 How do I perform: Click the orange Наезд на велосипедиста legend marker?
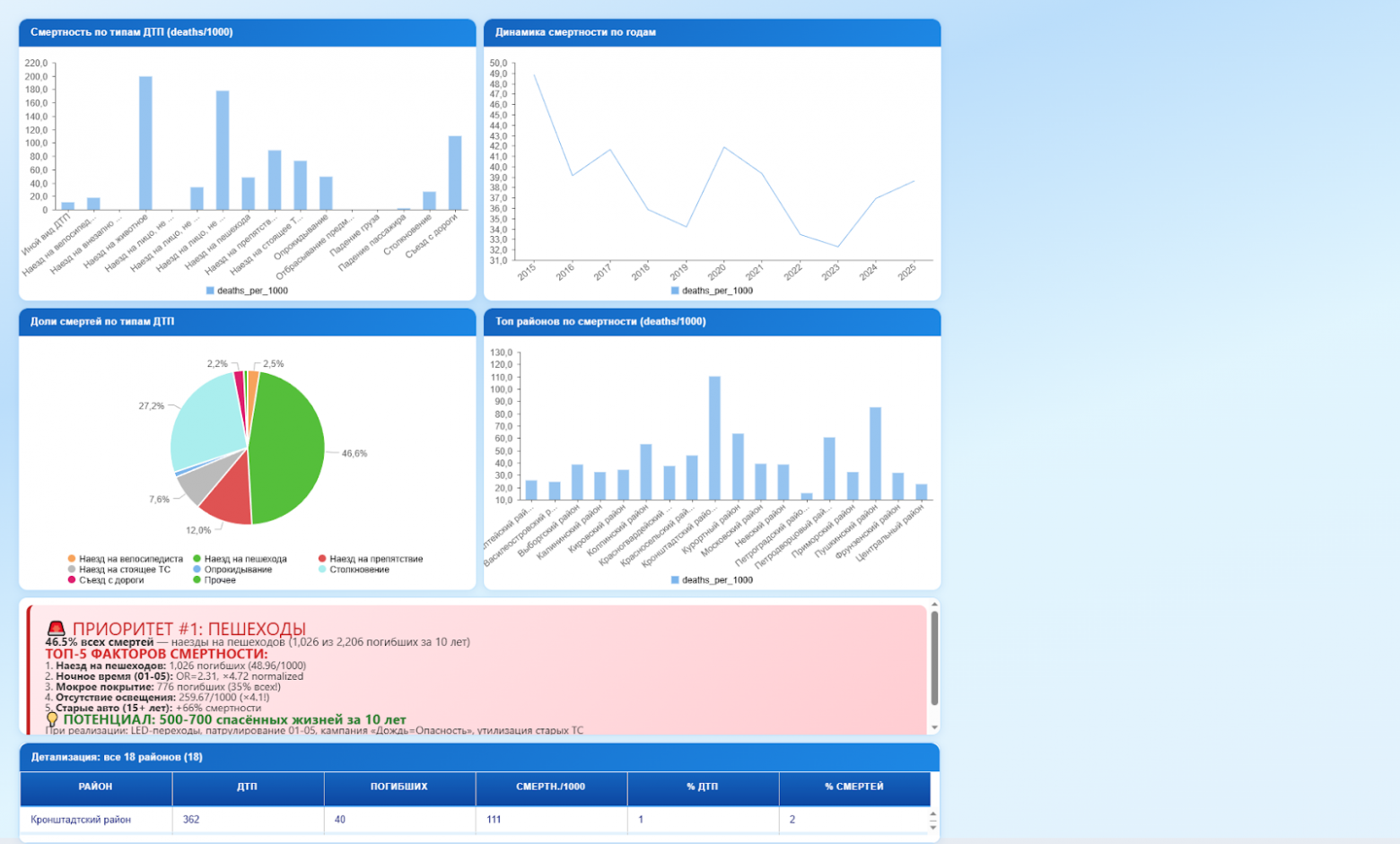pyautogui.click(x=72, y=559)
